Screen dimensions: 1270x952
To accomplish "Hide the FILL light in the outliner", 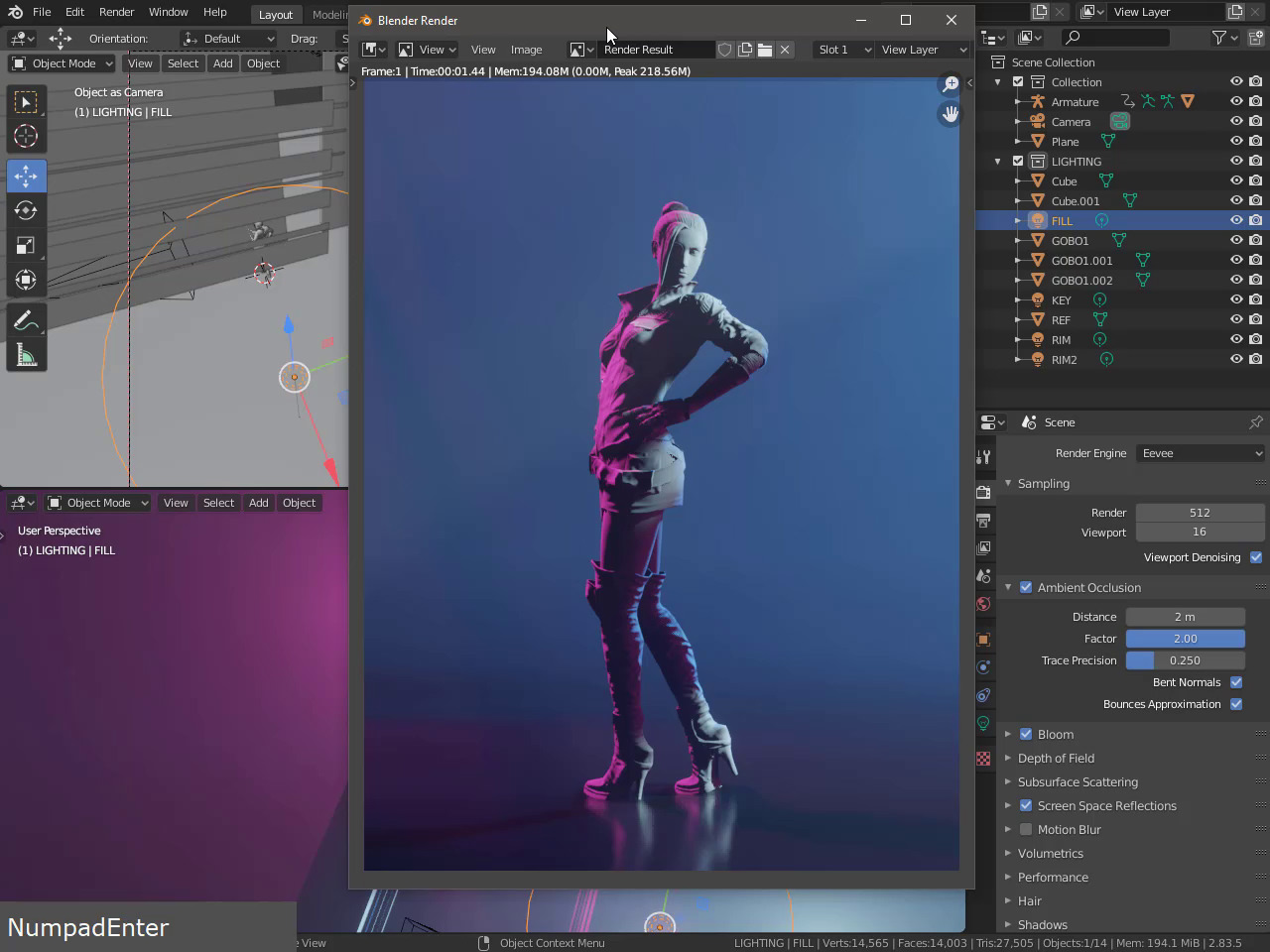I will point(1236,220).
